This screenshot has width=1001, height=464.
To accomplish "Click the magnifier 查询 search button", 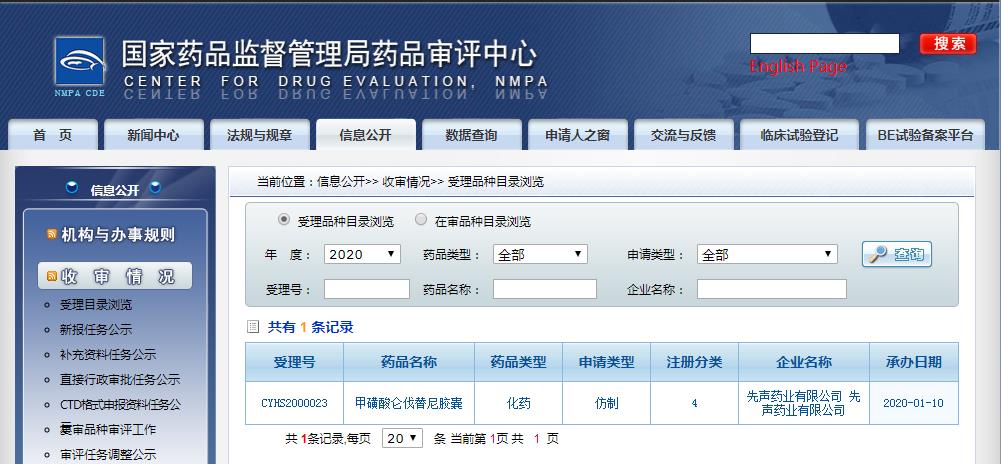I will pos(896,254).
